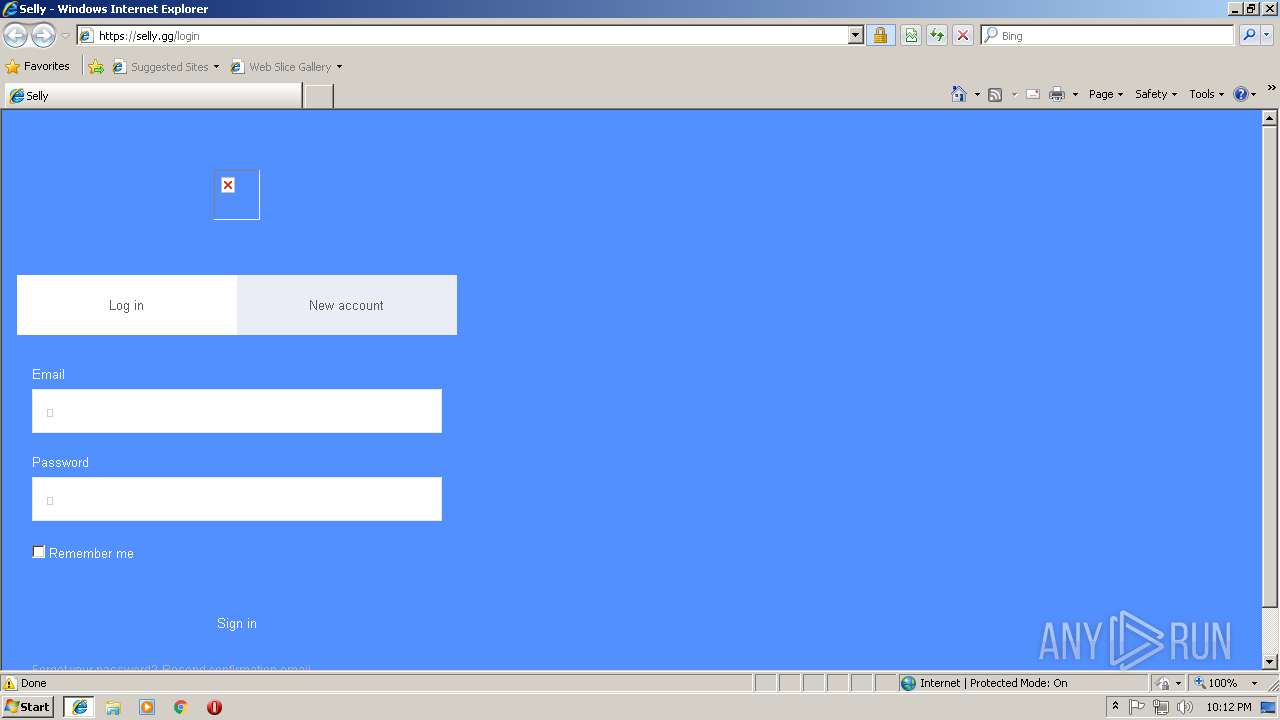Open the Tools menu

[1207, 94]
